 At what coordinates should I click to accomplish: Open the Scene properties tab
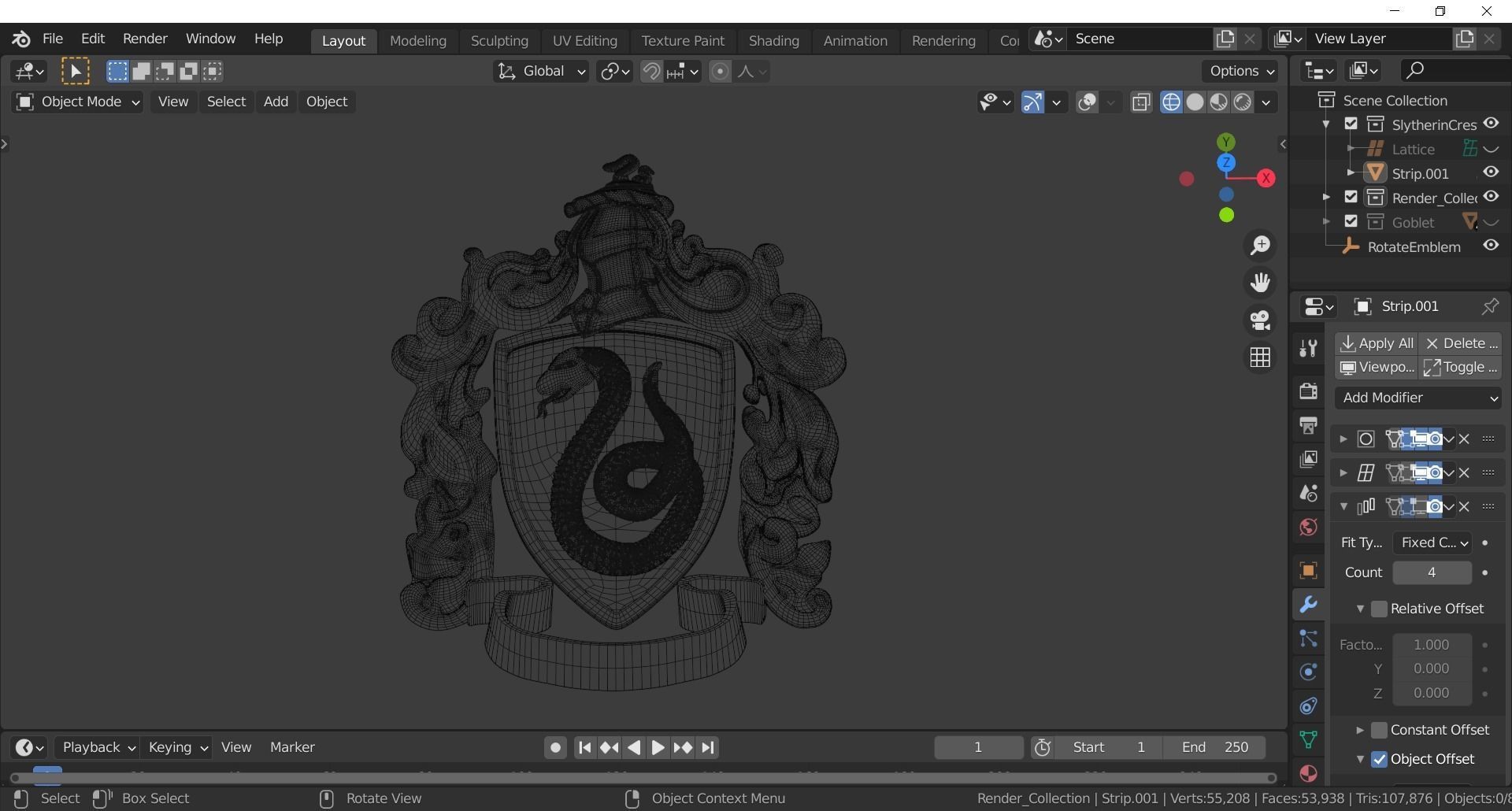coord(1308,493)
